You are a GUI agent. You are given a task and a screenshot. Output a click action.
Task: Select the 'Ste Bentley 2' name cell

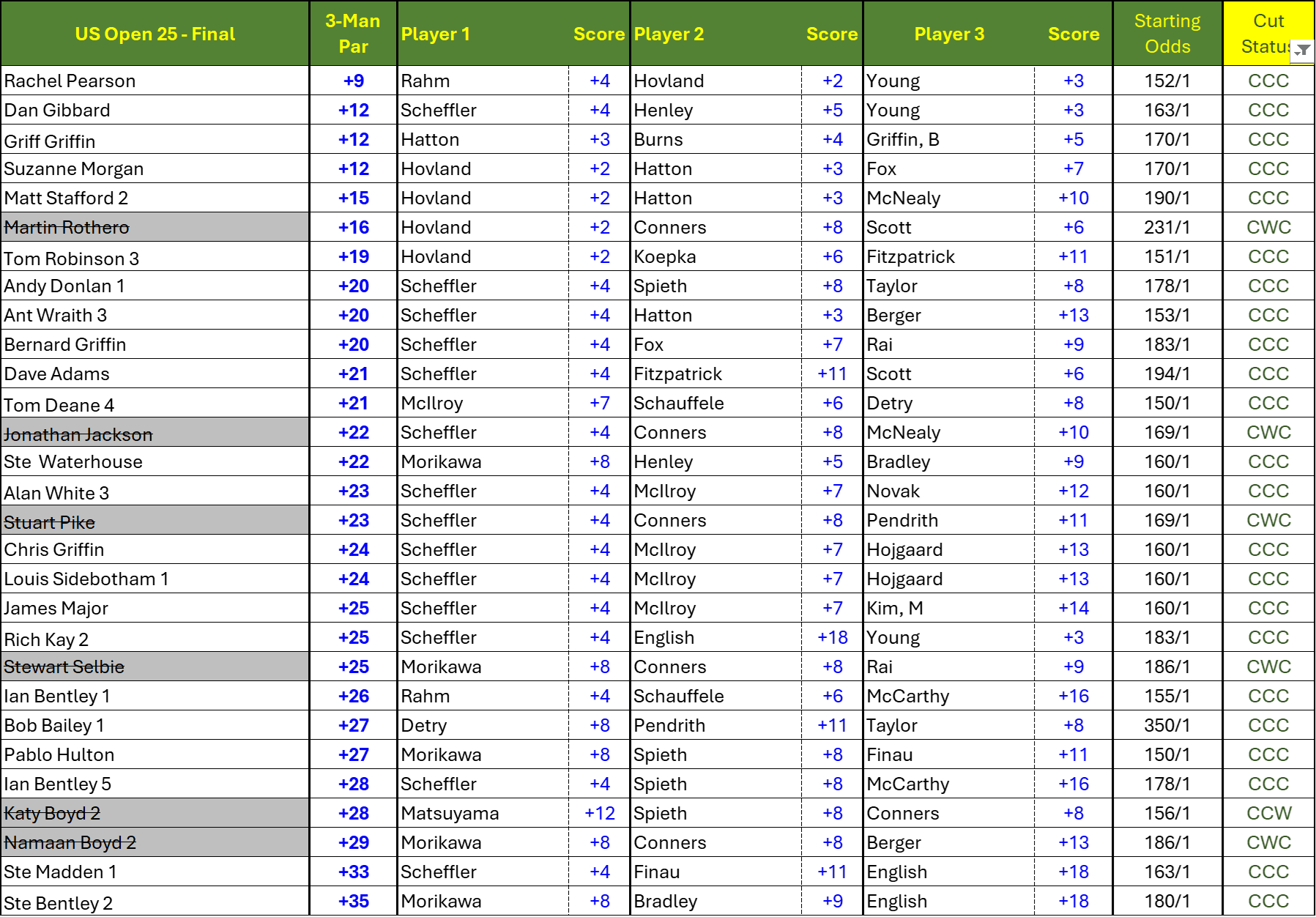(155, 901)
